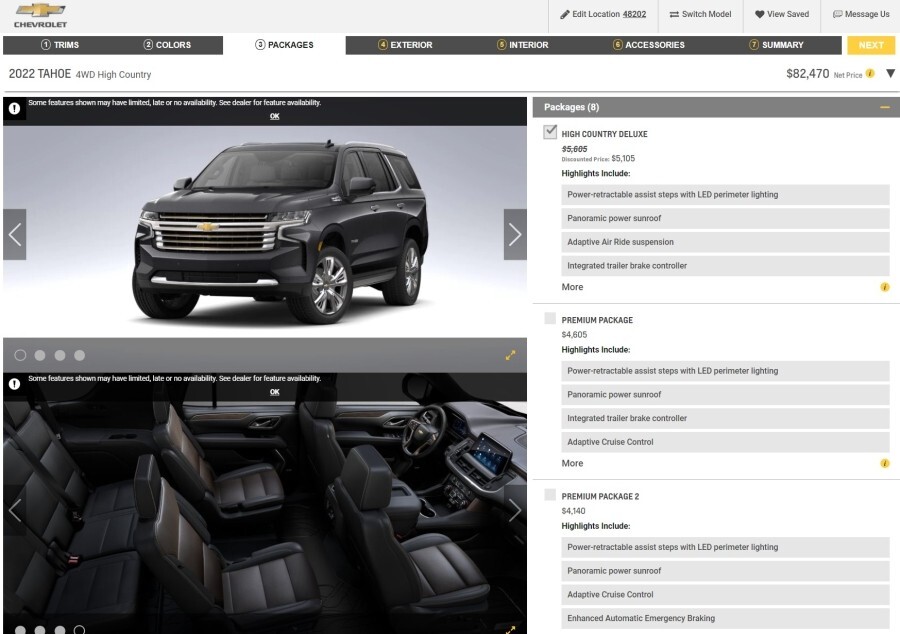Click Adaptive Cruise Control under Premium Package 2

pyautogui.click(x=725, y=594)
